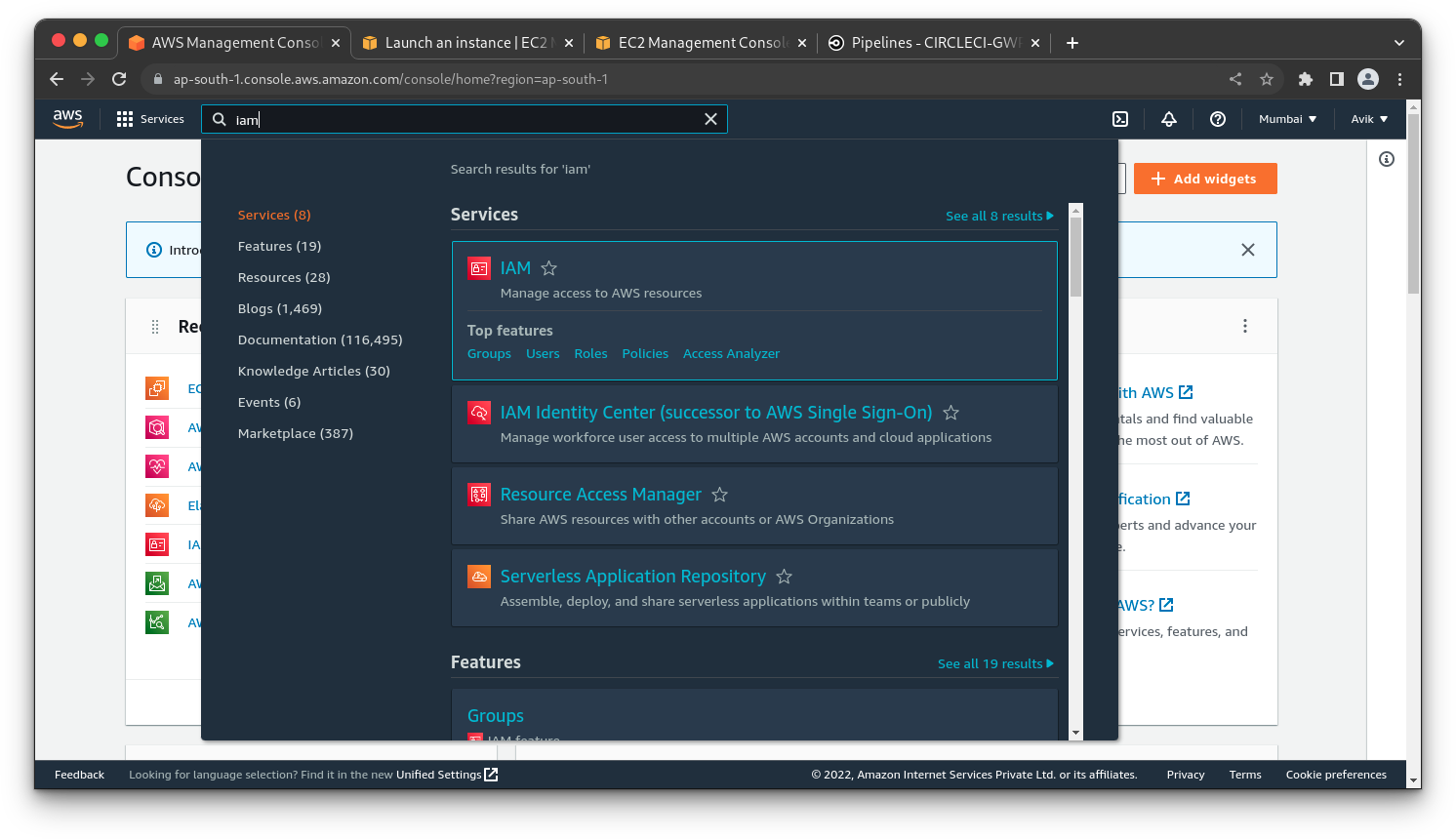This screenshot has height=839, width=1456.
Task: Open the Help menu via question mark icon
Action: 1217,119
